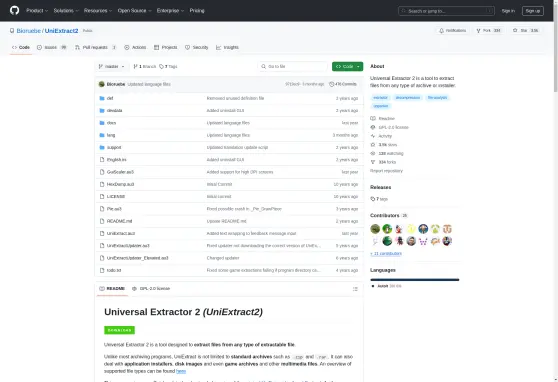Switch to the GPL-2.0 license tab

(151, 289)
